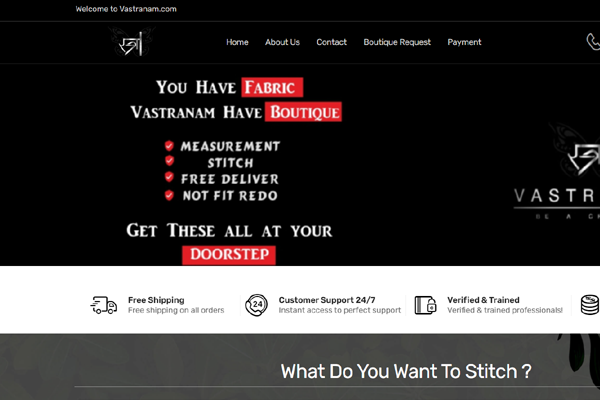Click the red Doorstep label in the banner
Screen dimensions: 600x400
tap(229, 254)
